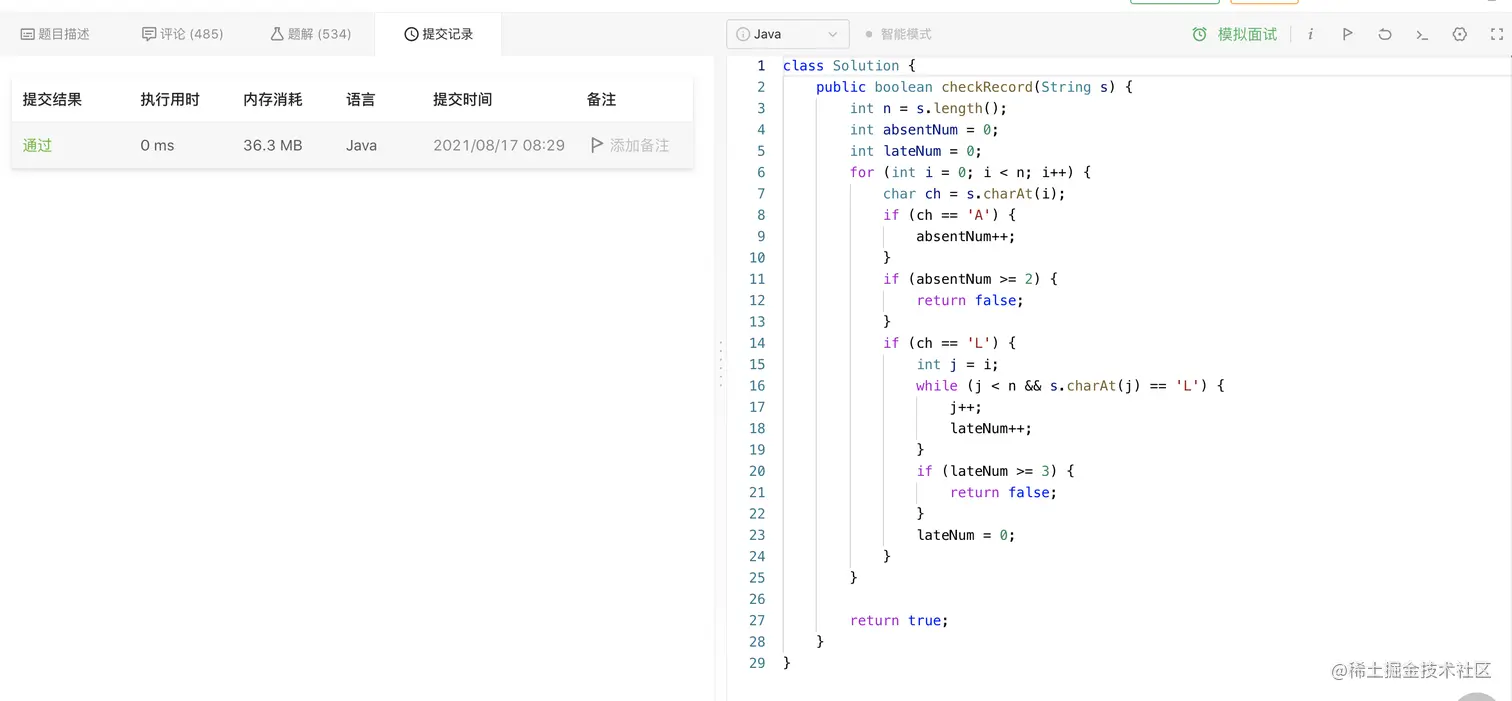Click the line 'int lateNum = 0;' declaration
This screenshot has width=1512, height=701.
point(916,151)
